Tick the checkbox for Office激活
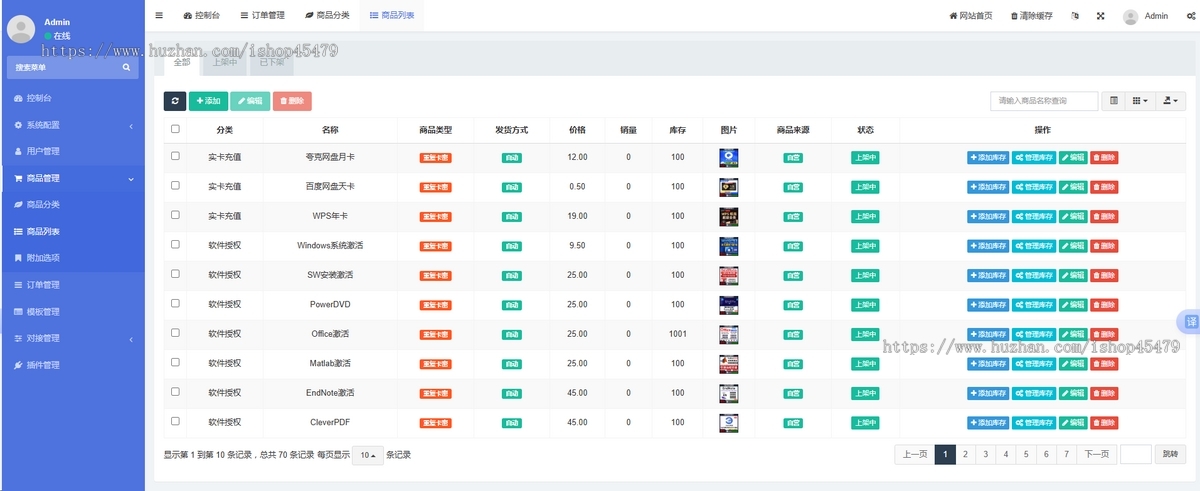1200x491 pixels. (176, 332)
